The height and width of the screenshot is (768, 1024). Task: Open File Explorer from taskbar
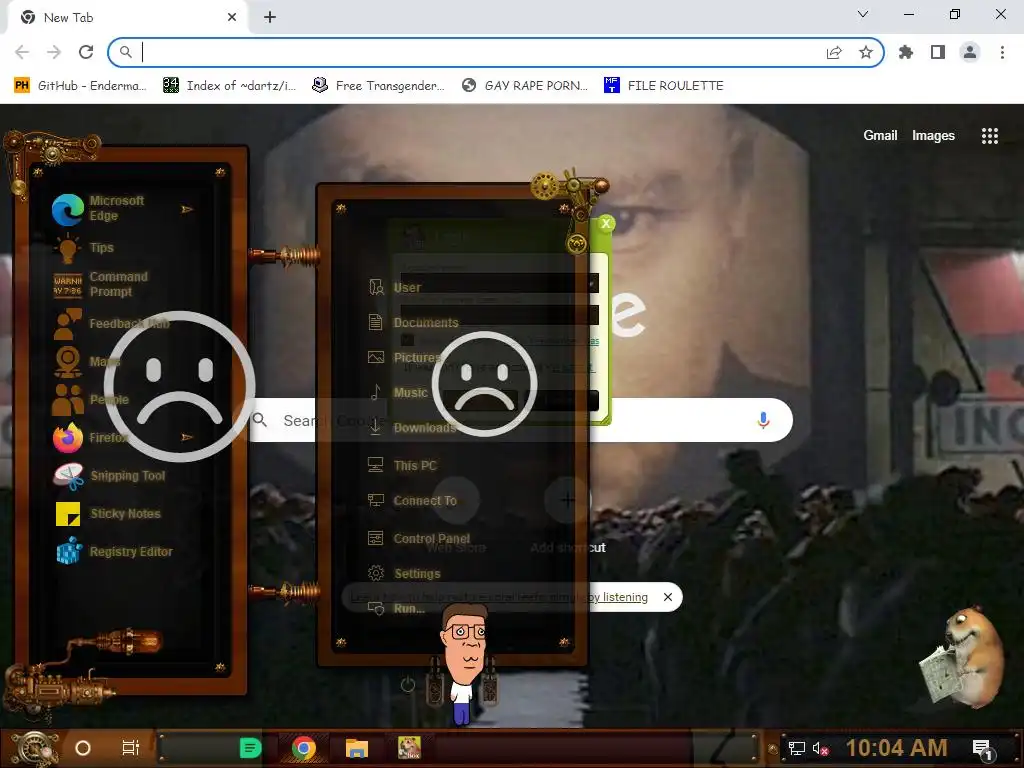(357, 748)
